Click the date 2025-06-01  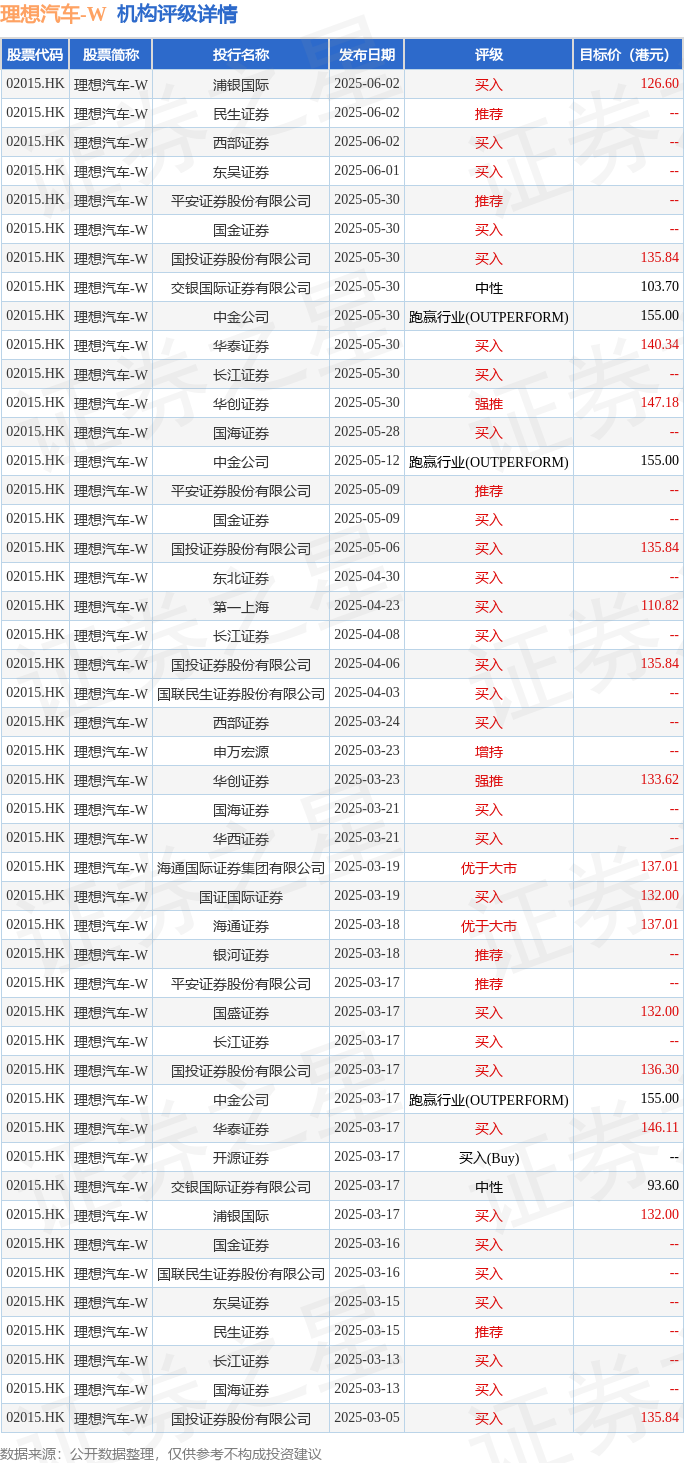click(x=367, y=171)
